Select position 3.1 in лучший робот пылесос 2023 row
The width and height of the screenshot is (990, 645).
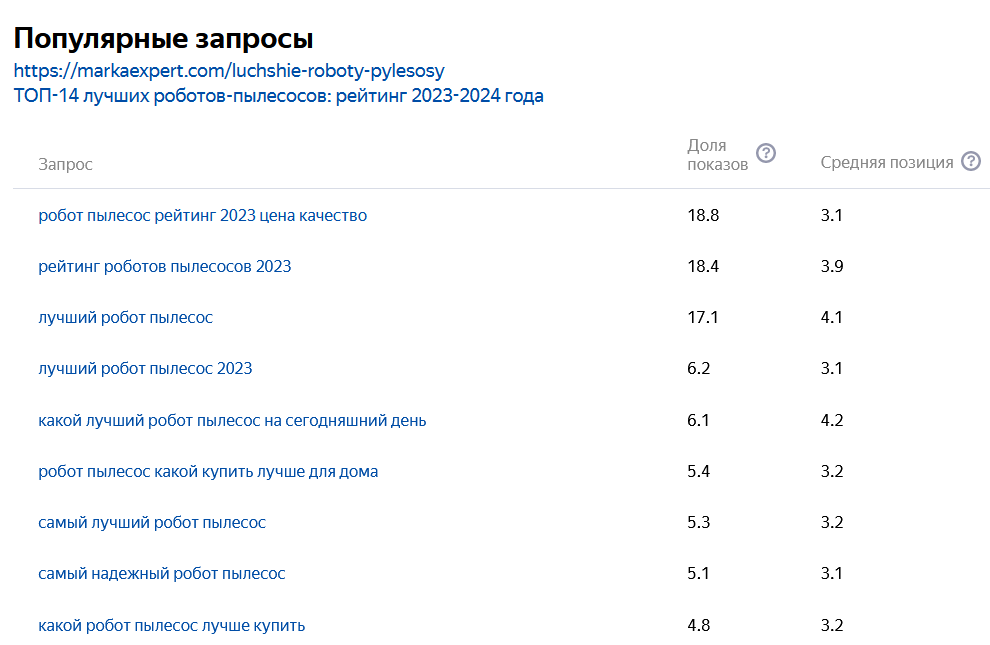coord(832,369)
